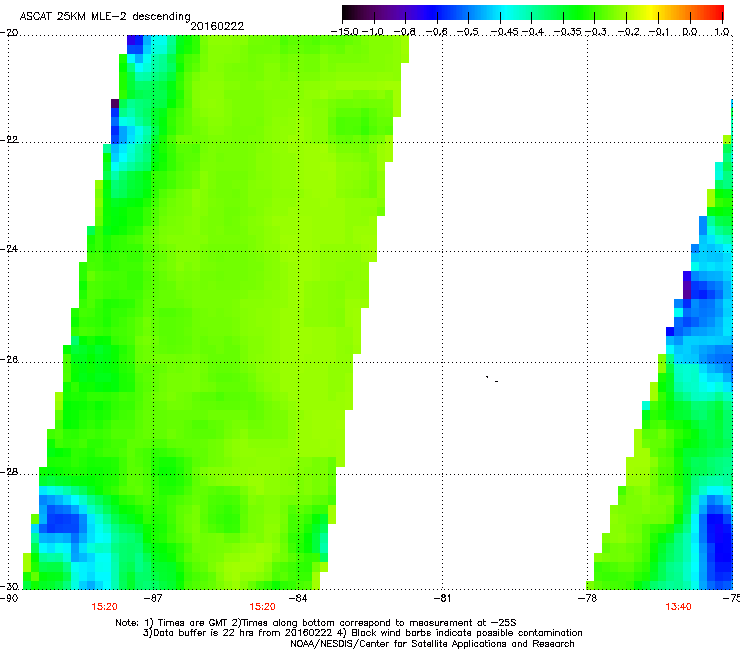The width and height of the screenshot is (740, 650).
Task: Click the -87 longitude axis label
Action: tap(153, 598)
